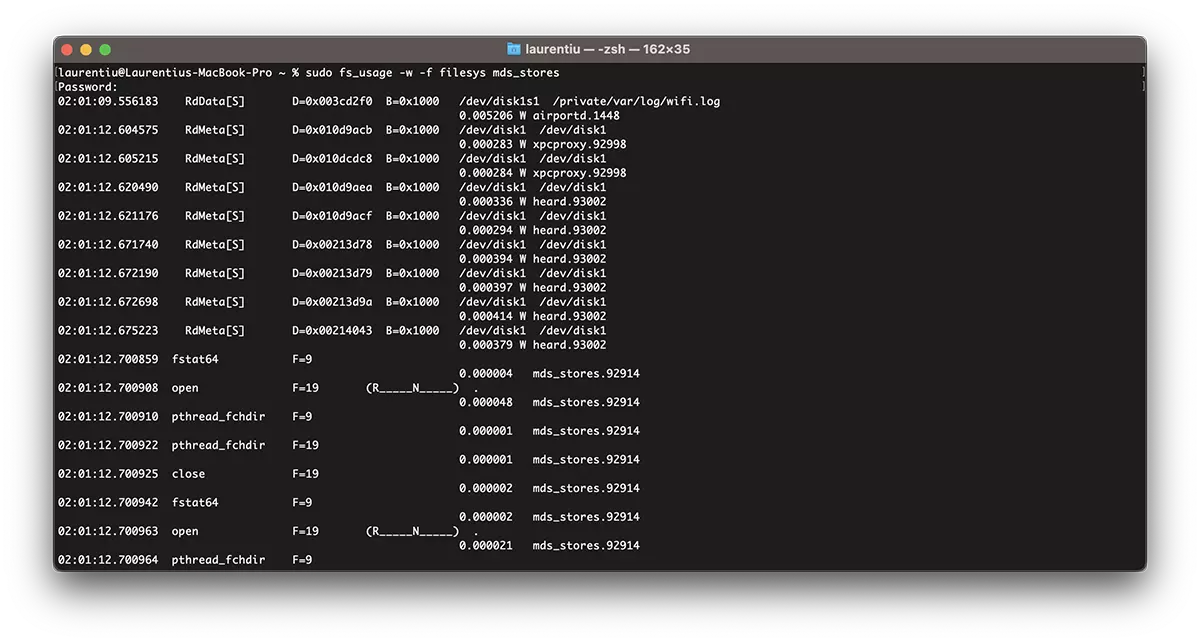Click the window title 'laurentiu — -zsh — 162×35'
This screenshot has height=642, width=1200.
(608, 49)
